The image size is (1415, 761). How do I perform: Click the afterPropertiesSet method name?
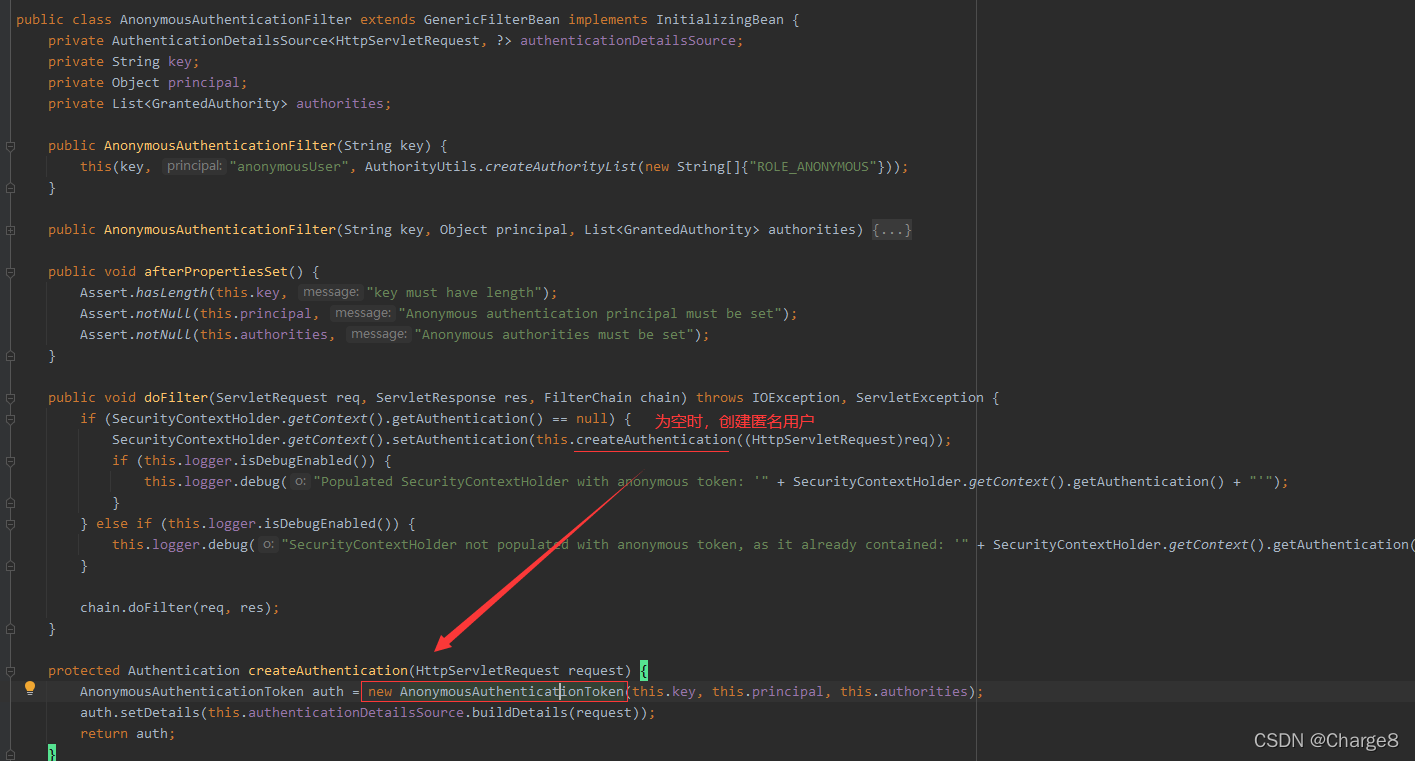pyautogui.click(x=216, y=272)
